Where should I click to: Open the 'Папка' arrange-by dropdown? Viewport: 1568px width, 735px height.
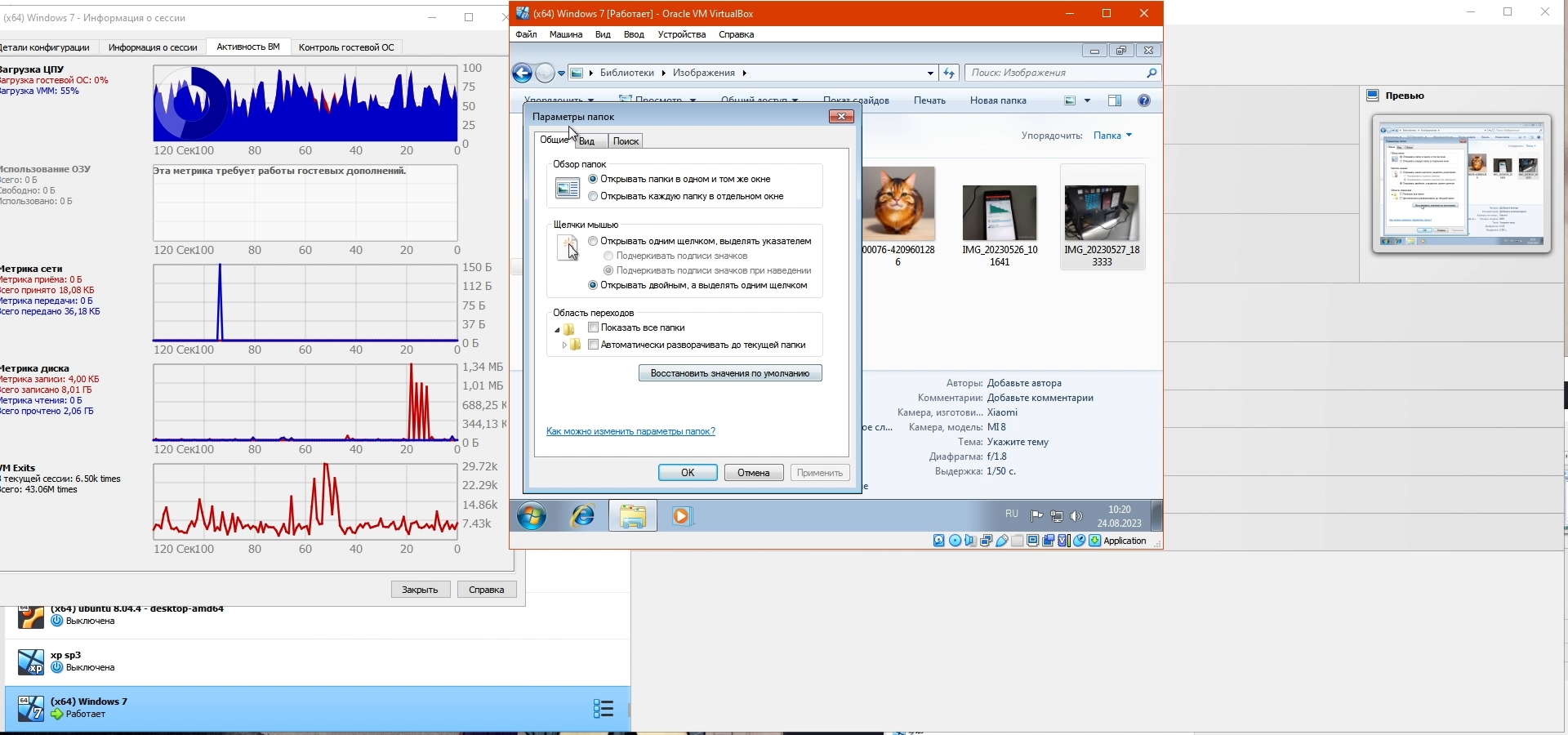pyautogui.click(x=1112, y=136)
